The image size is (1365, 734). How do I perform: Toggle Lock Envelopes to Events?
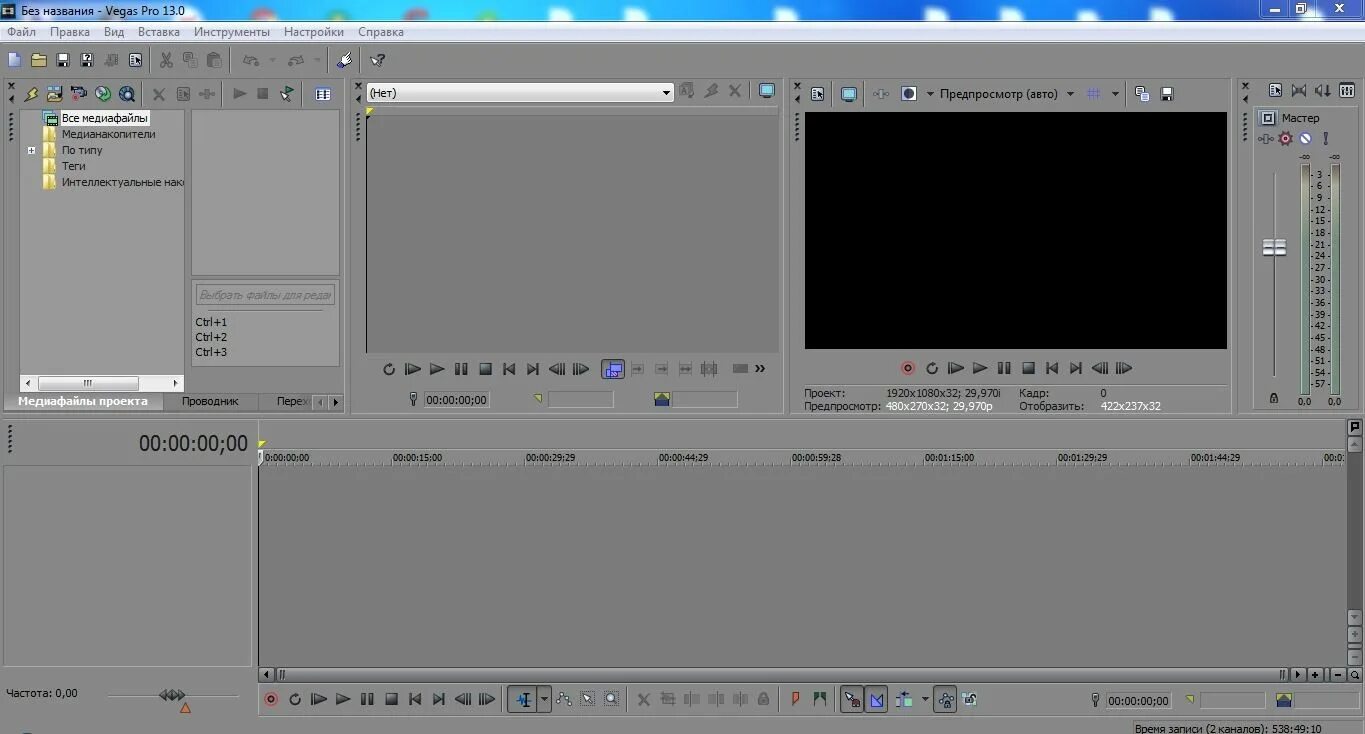point(945,700)
